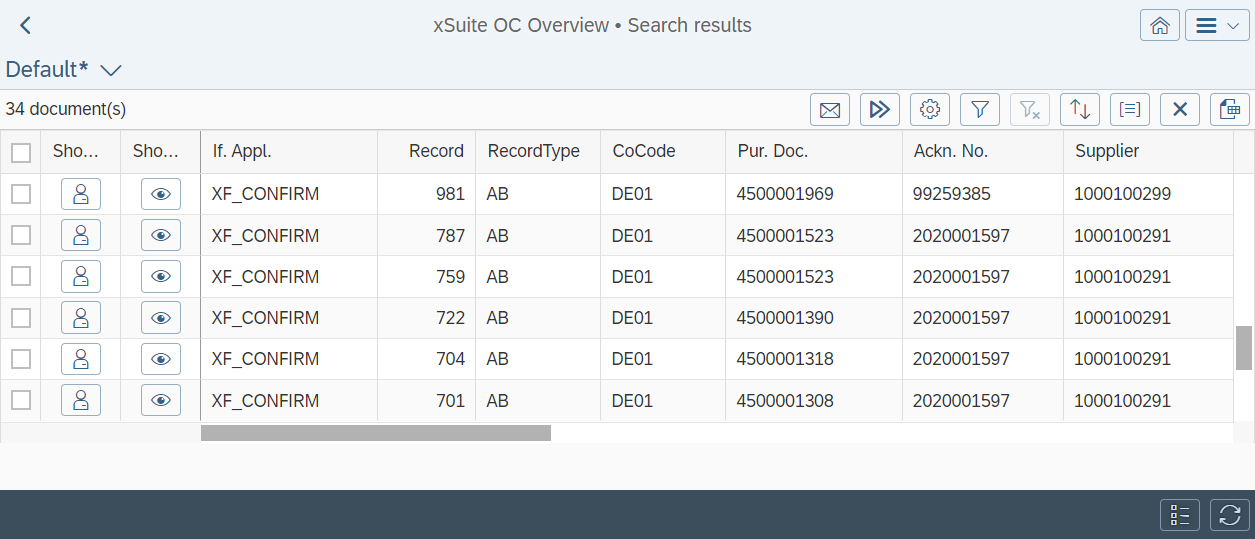The height and width of the screenshot is (539, 1255).
Task: Click the horizontal scrollbar thumb
Action: click(x=375, y=433)
